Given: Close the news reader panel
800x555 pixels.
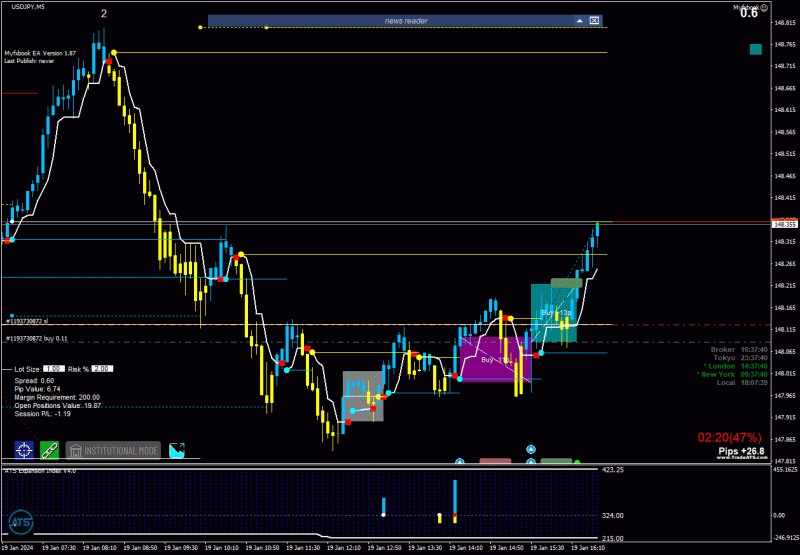Looking at the screenshot, I should click(594, 21).
